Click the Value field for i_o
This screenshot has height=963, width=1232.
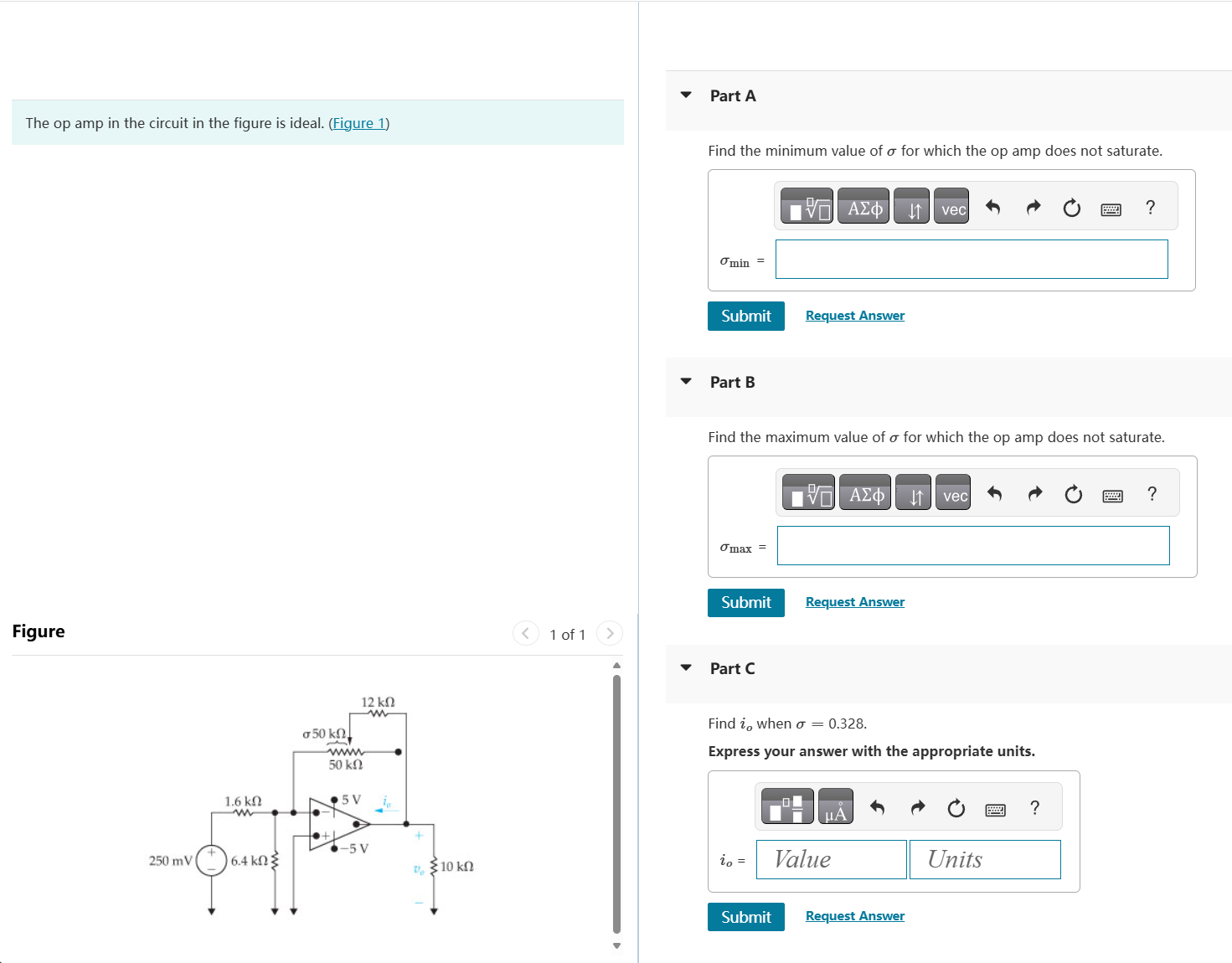832,859
